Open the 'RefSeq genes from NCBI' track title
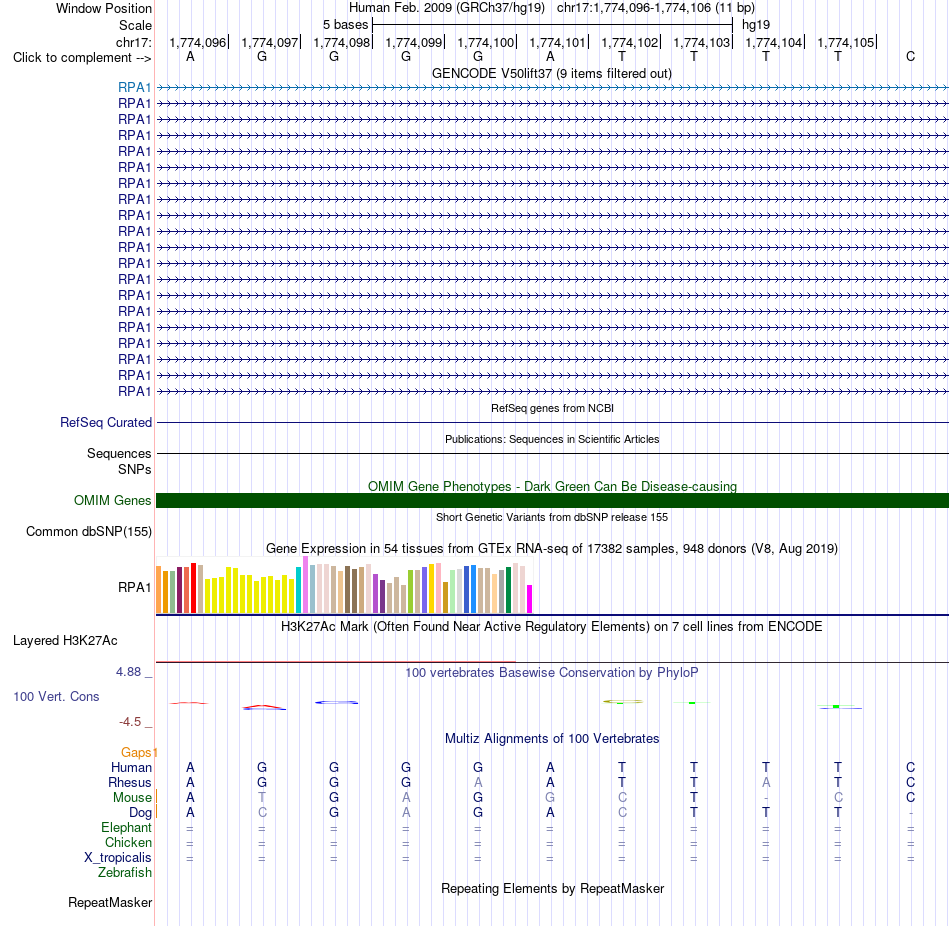Viewport: 950px width, 926px height. pyautogui.click(x=552, y=408)
